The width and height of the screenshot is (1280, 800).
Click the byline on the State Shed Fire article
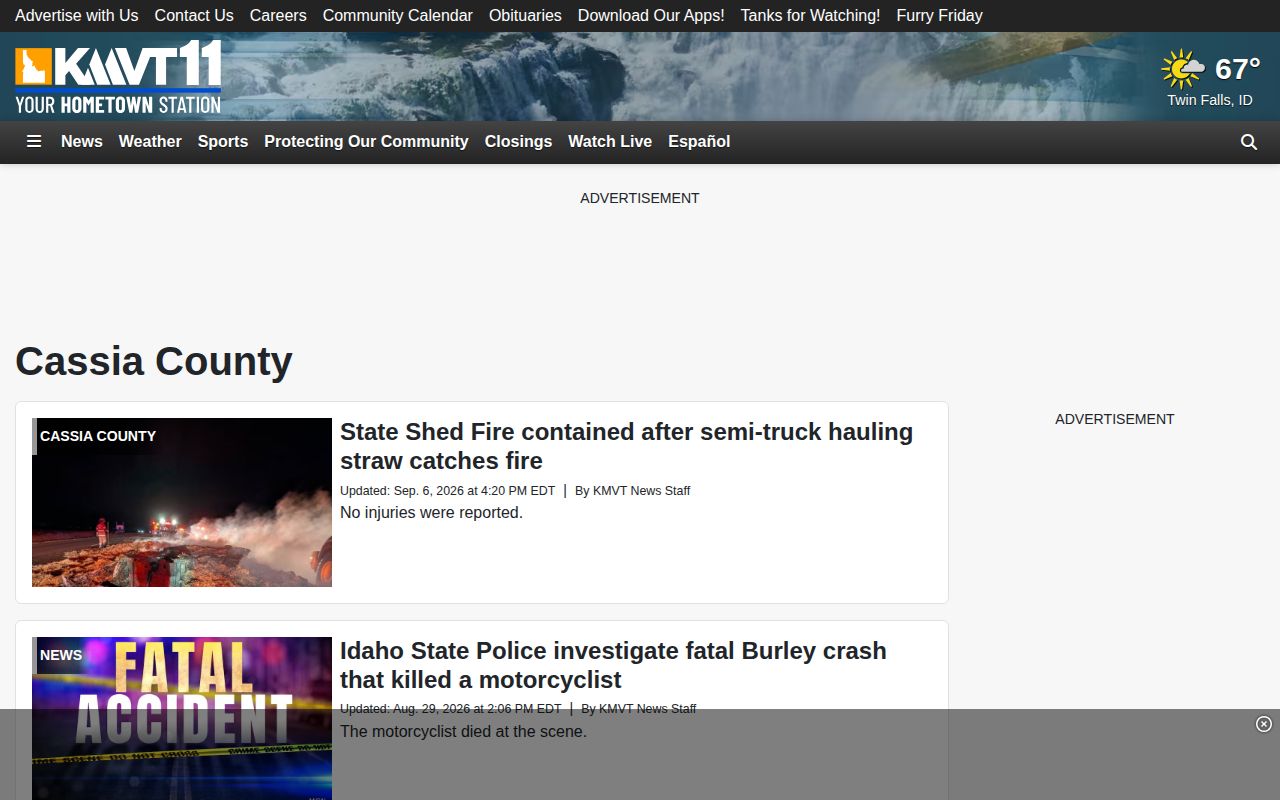tap(633, 491)
